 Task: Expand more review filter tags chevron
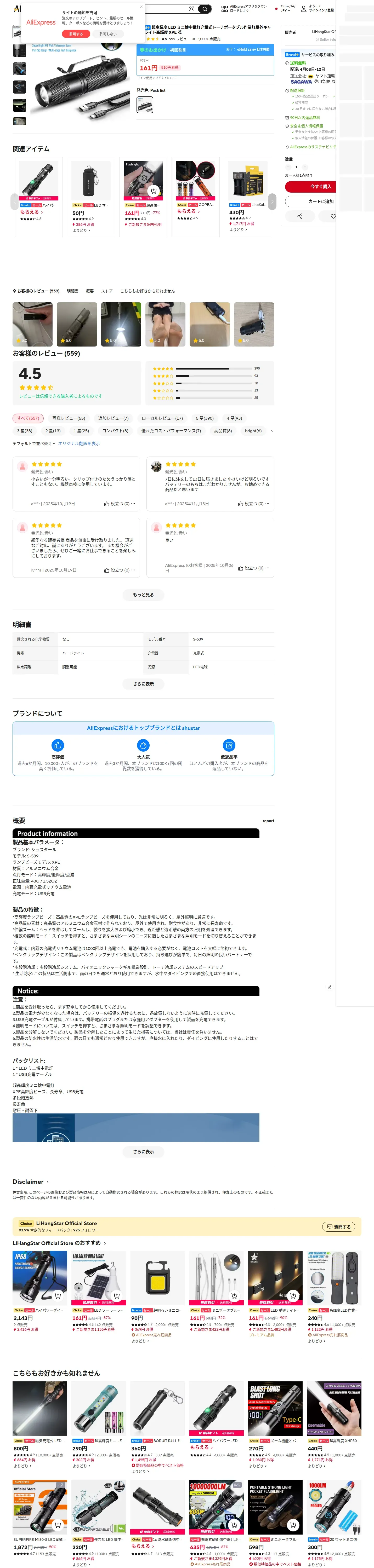coord(272,431)
